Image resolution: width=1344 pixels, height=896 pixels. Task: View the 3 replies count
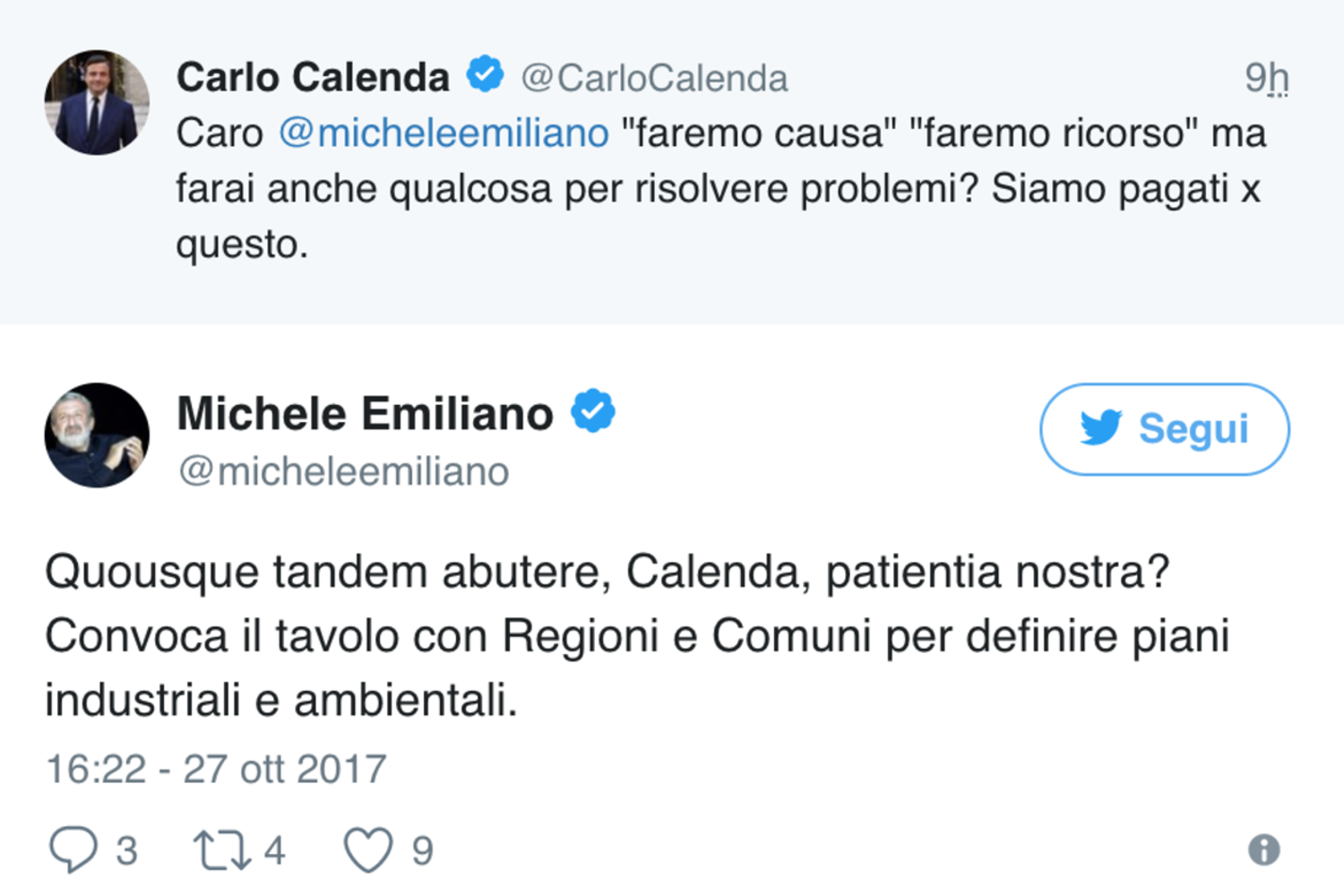[127, 850]
